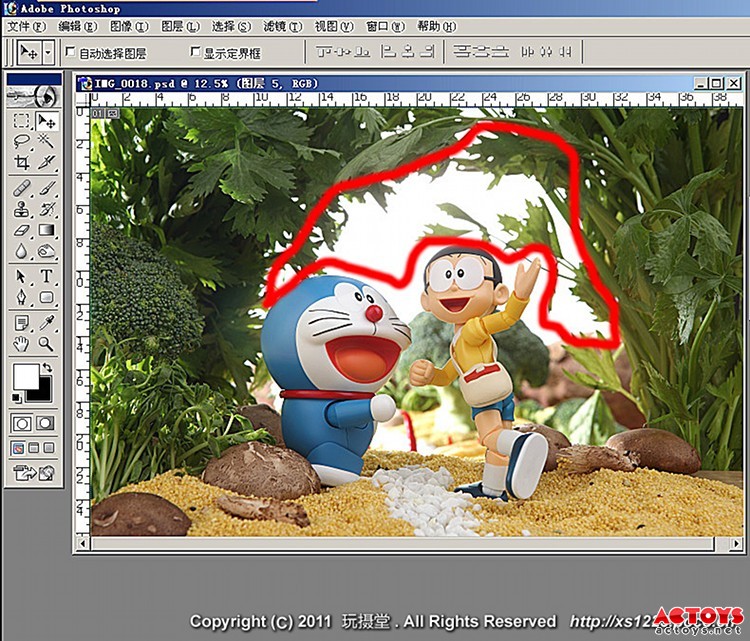Set Full Screen Mode with menu bar
750x641 pixels.
pos(33,448)
